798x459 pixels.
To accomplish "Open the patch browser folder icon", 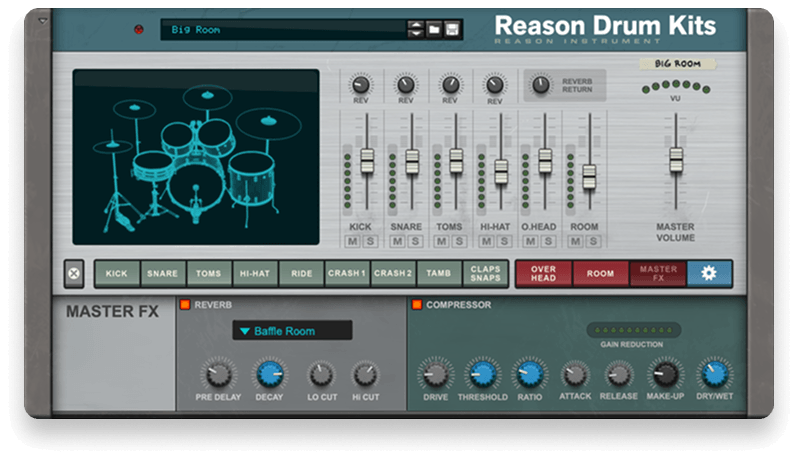I will click(434, 30).
